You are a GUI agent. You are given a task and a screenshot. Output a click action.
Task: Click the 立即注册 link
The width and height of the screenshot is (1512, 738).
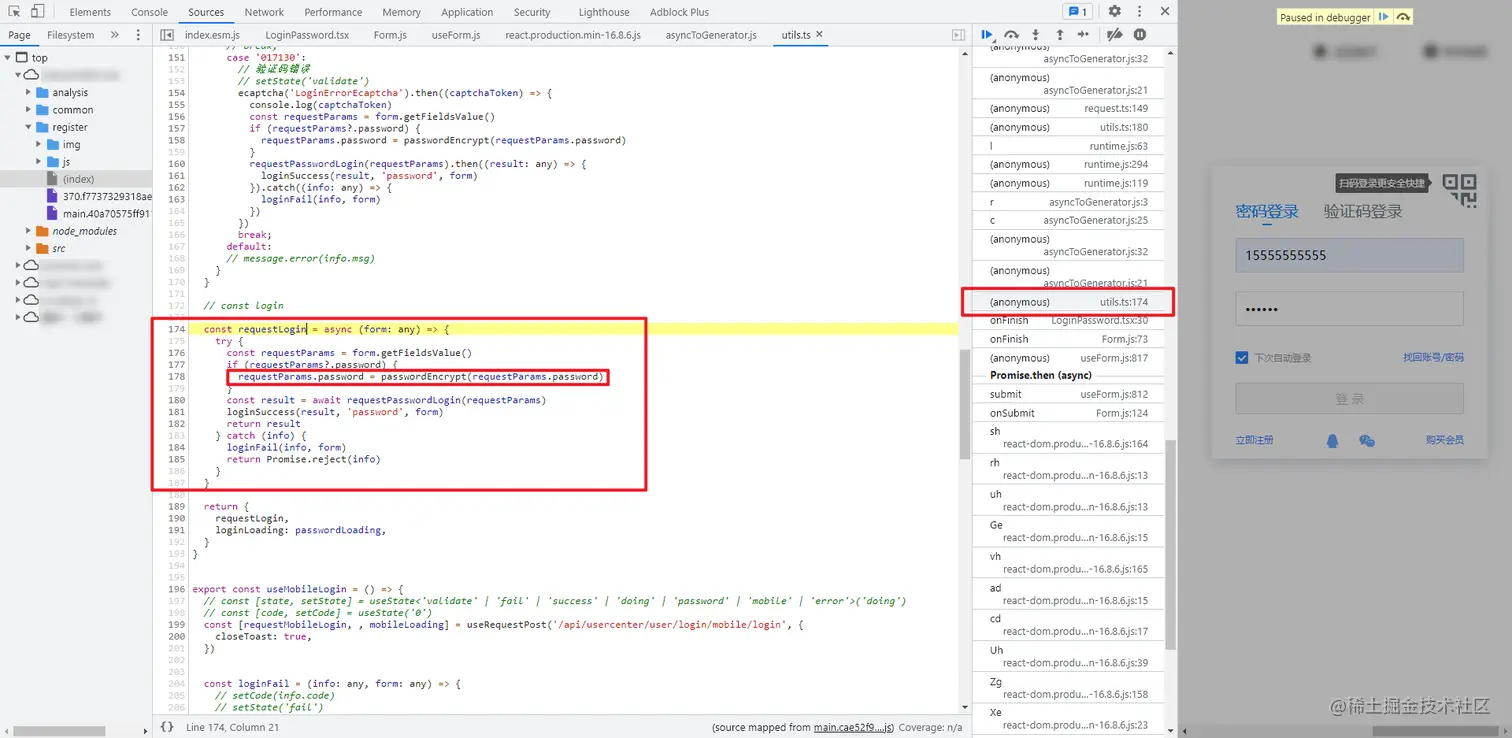click(1254, 440)
